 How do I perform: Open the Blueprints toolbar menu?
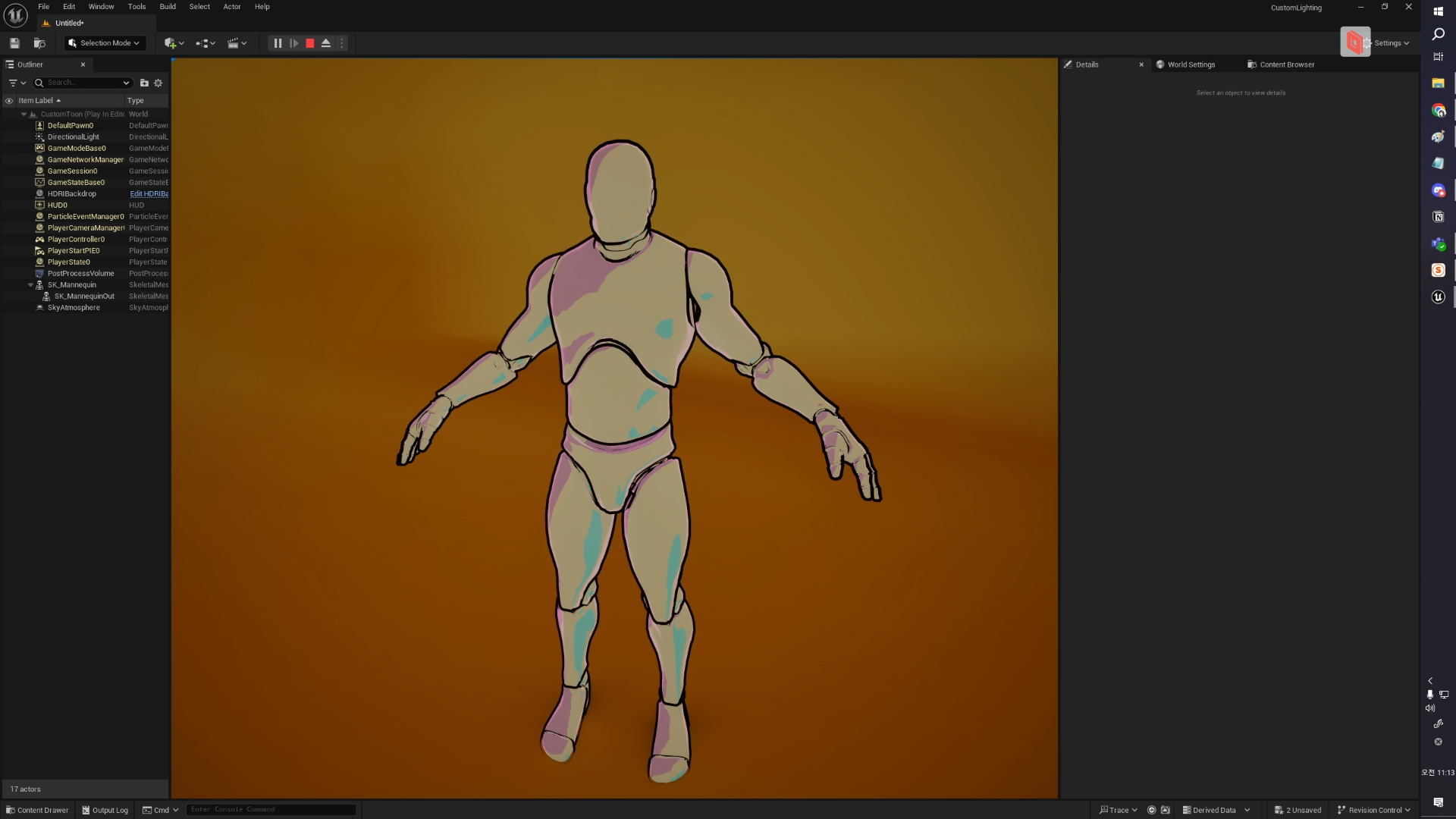(206, 43)
